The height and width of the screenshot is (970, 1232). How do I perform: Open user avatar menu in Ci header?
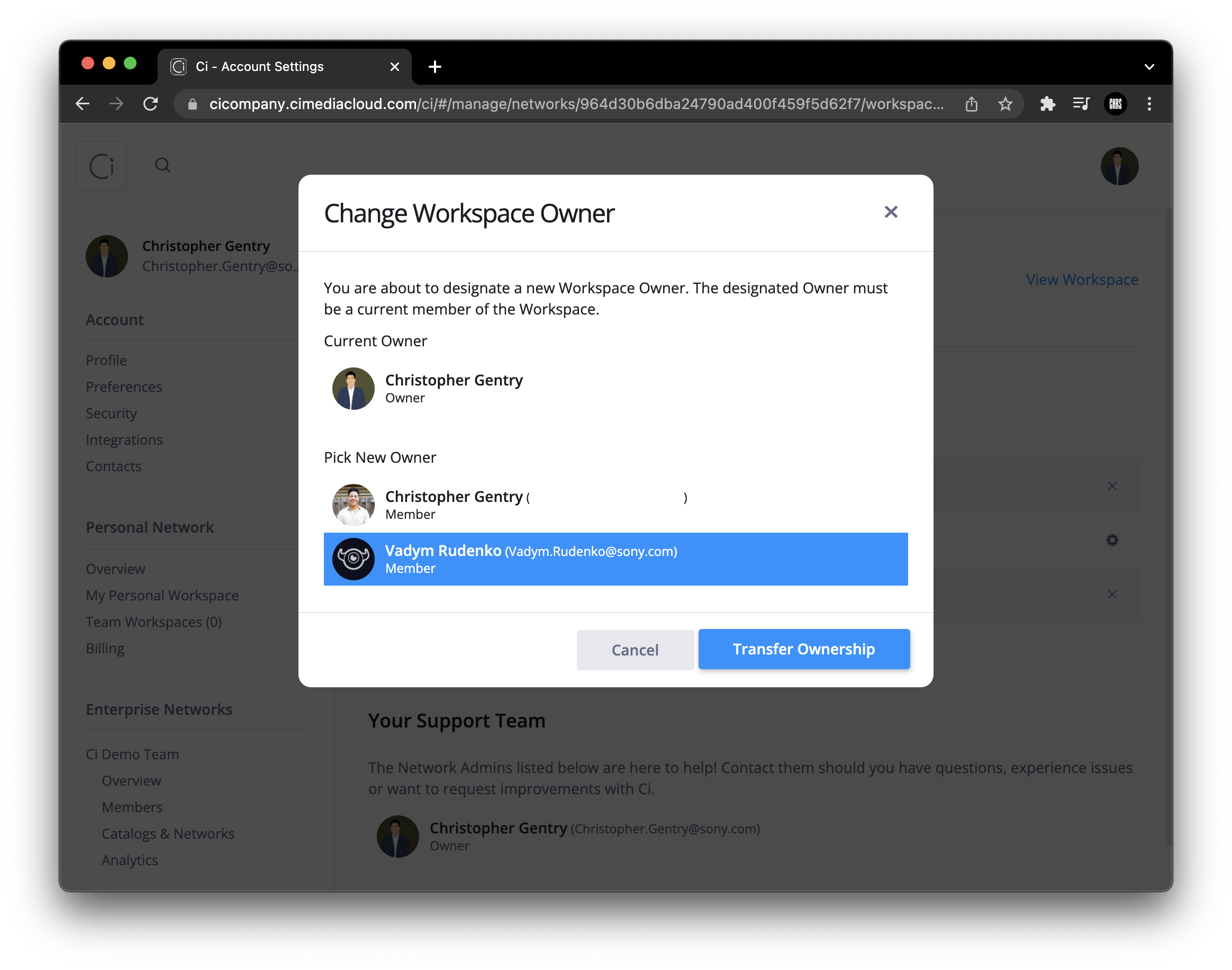1119,166
